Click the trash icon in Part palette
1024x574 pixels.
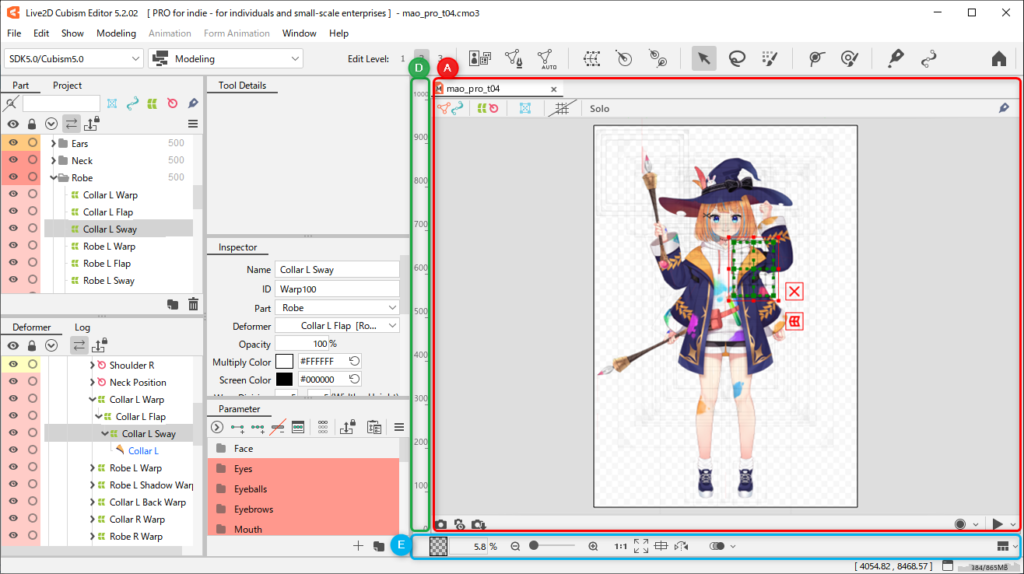point(193,304)
